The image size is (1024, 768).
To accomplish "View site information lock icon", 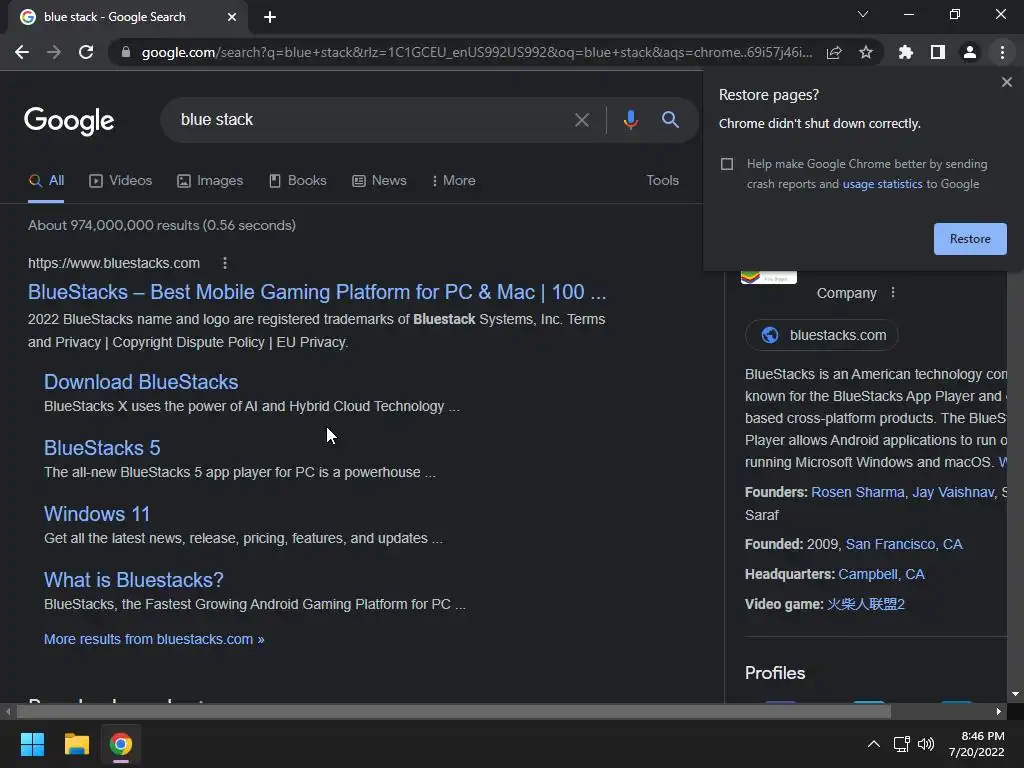I will click(126, 52).
